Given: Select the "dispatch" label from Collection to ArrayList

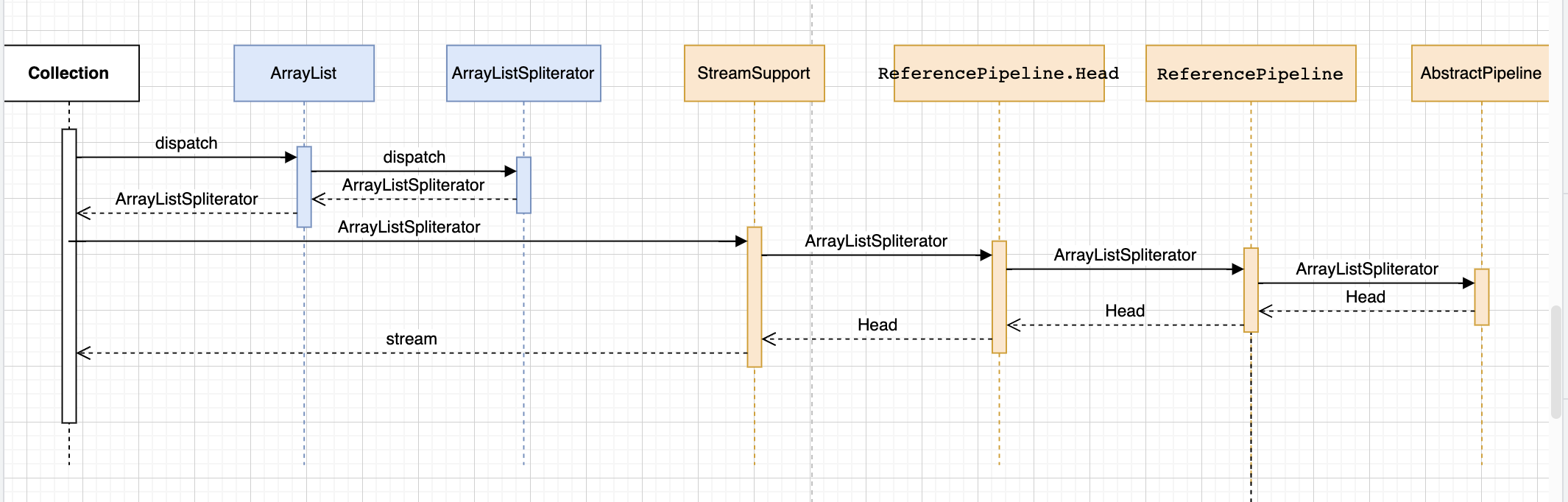Looking at the screenshot, I should coord(186,143).
